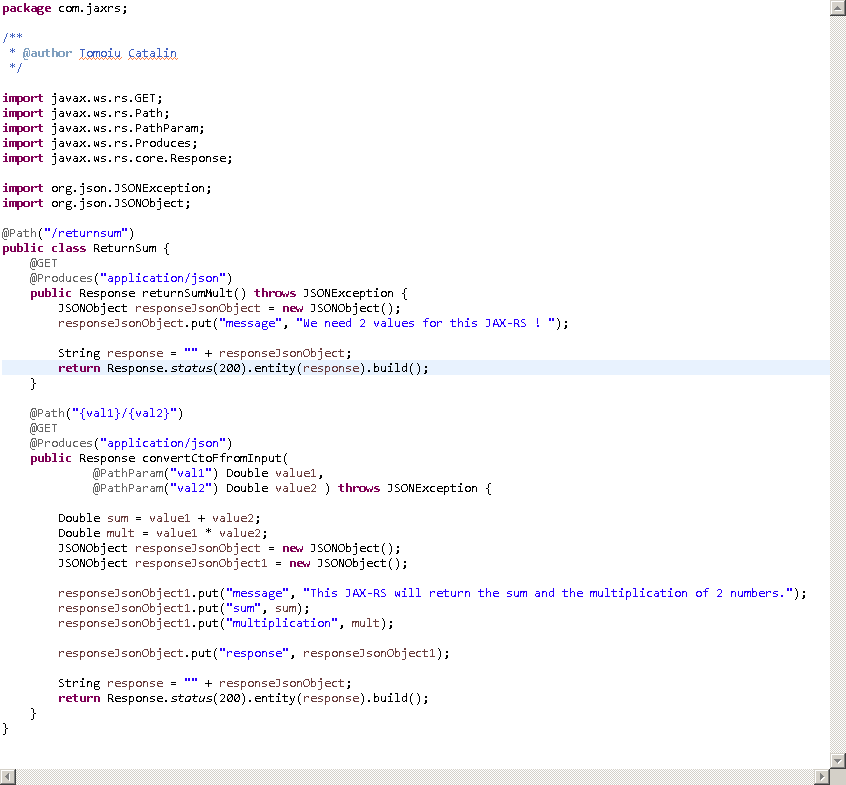
Task: Click 'responseJsonObject1 = new JSONObject()' line
Action: [x=233, y=563]
